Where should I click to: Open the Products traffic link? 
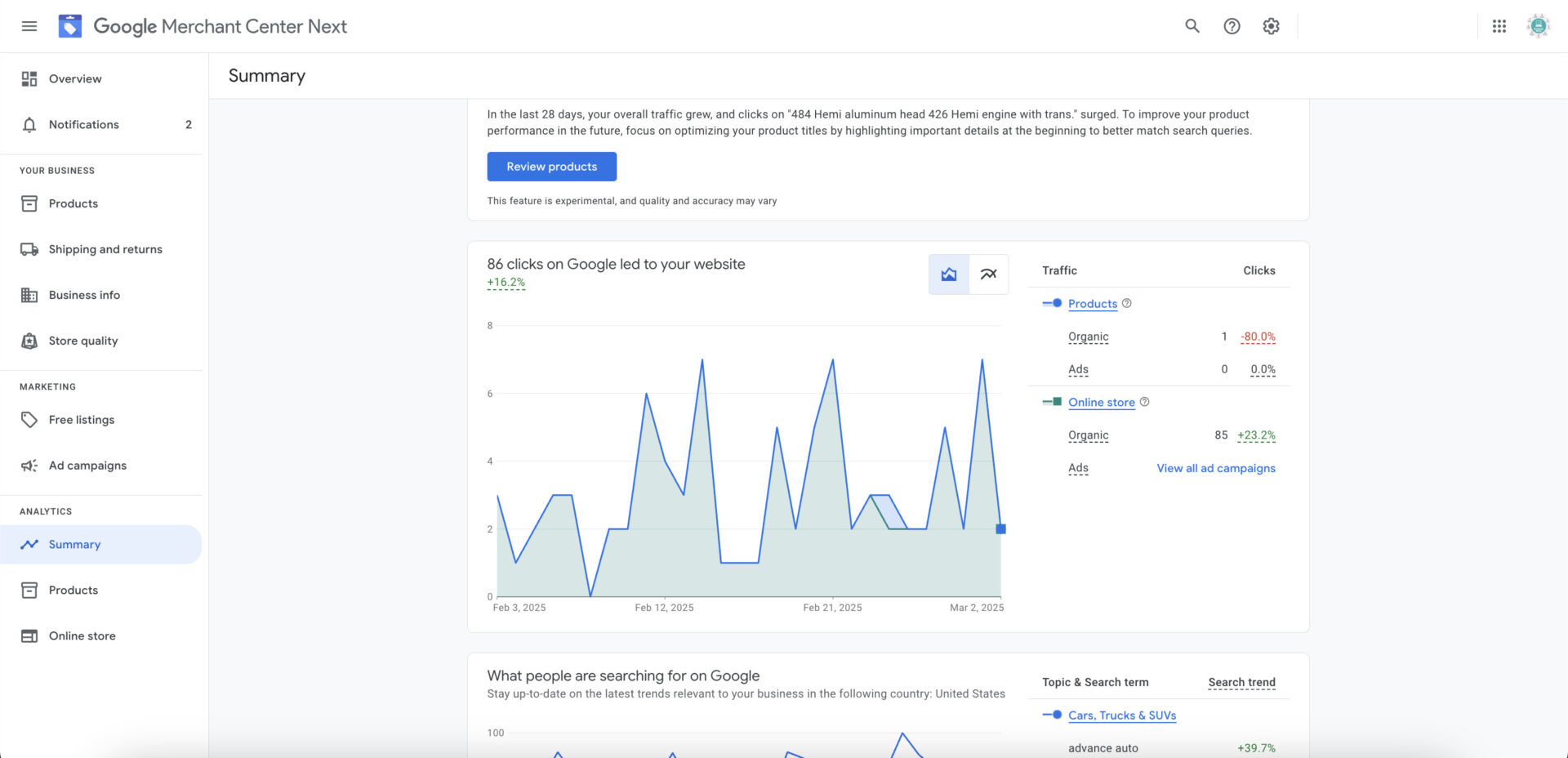coord(1093,304)
